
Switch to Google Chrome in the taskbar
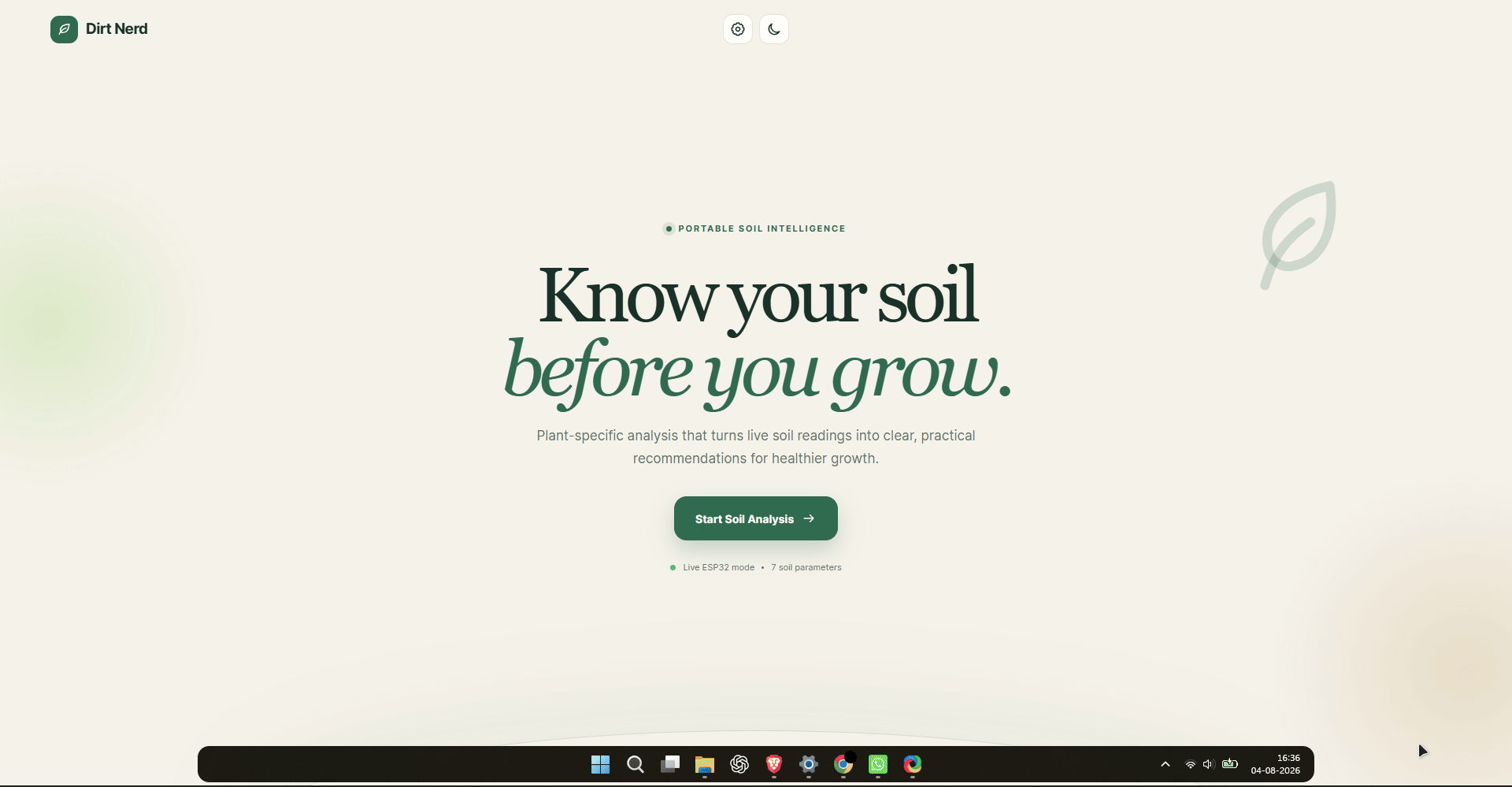click(x=843, y=764)
